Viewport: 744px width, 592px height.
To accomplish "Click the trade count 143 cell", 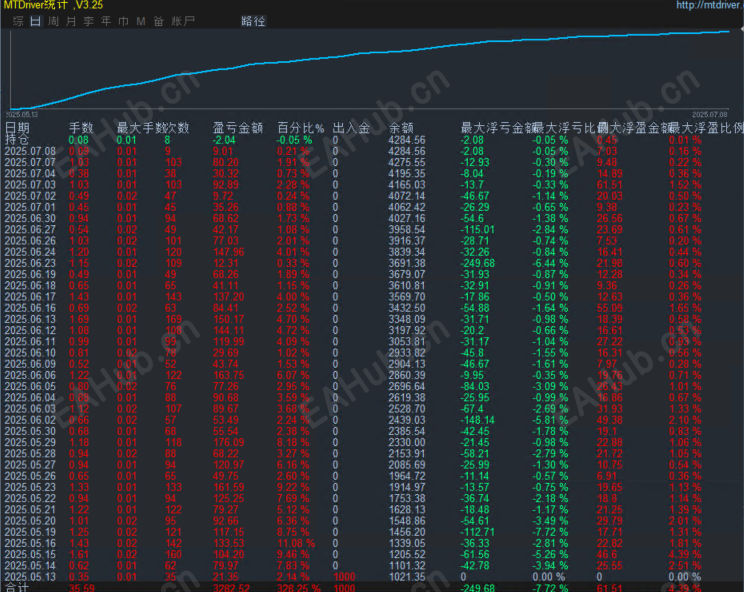I will (173, 296).
